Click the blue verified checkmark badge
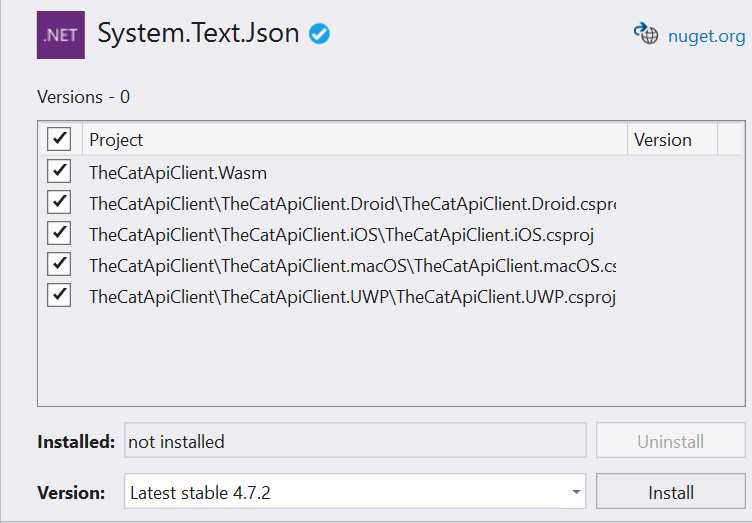 click(319, 34)
